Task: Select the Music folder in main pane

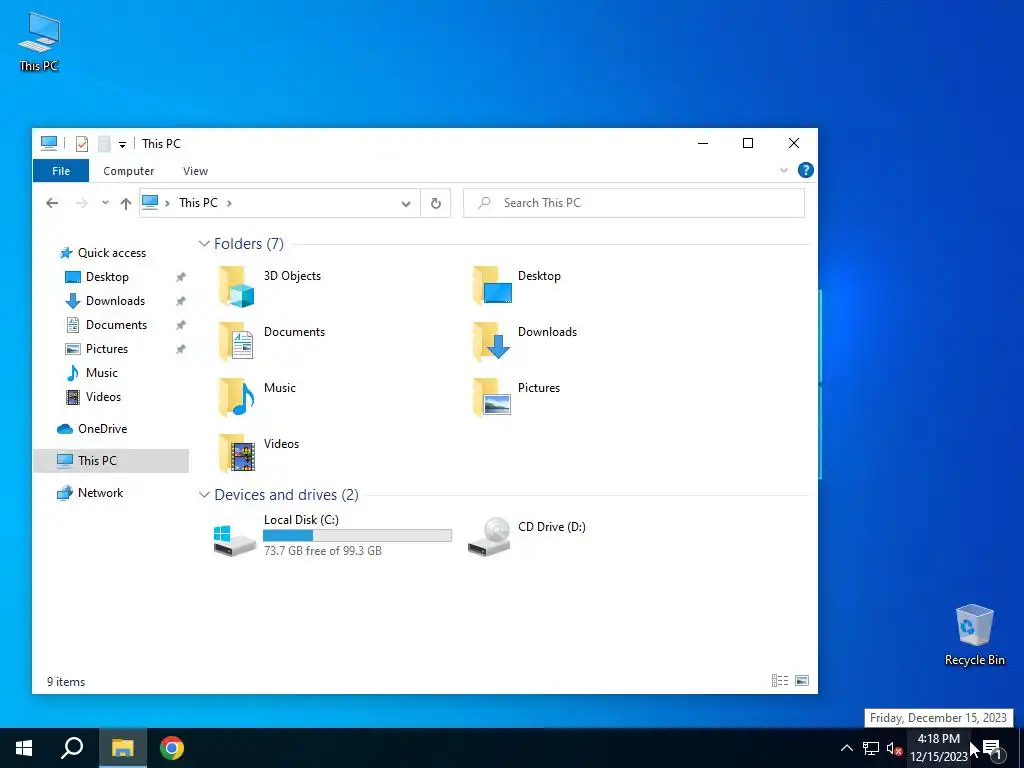Action: [x=257, y=397]
